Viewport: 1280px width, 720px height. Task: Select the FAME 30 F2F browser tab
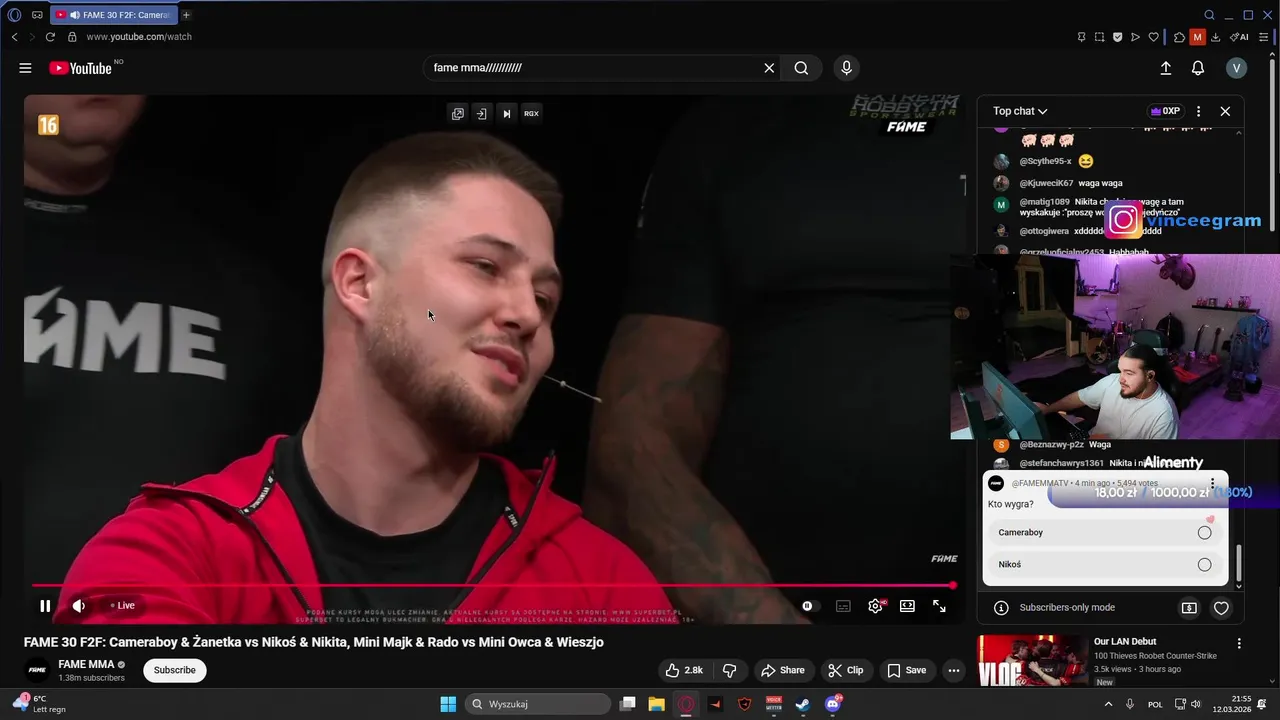[113, 15]
